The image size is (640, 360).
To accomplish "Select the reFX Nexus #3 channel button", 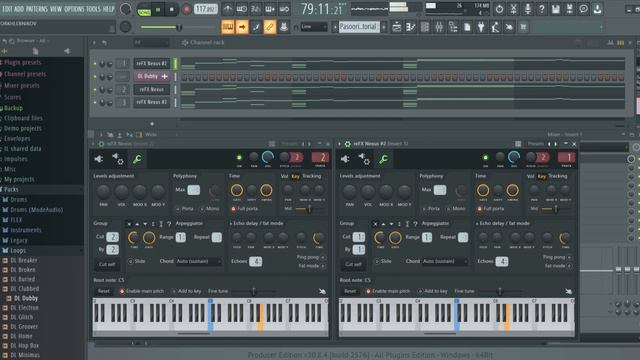I will click(151, 102).
